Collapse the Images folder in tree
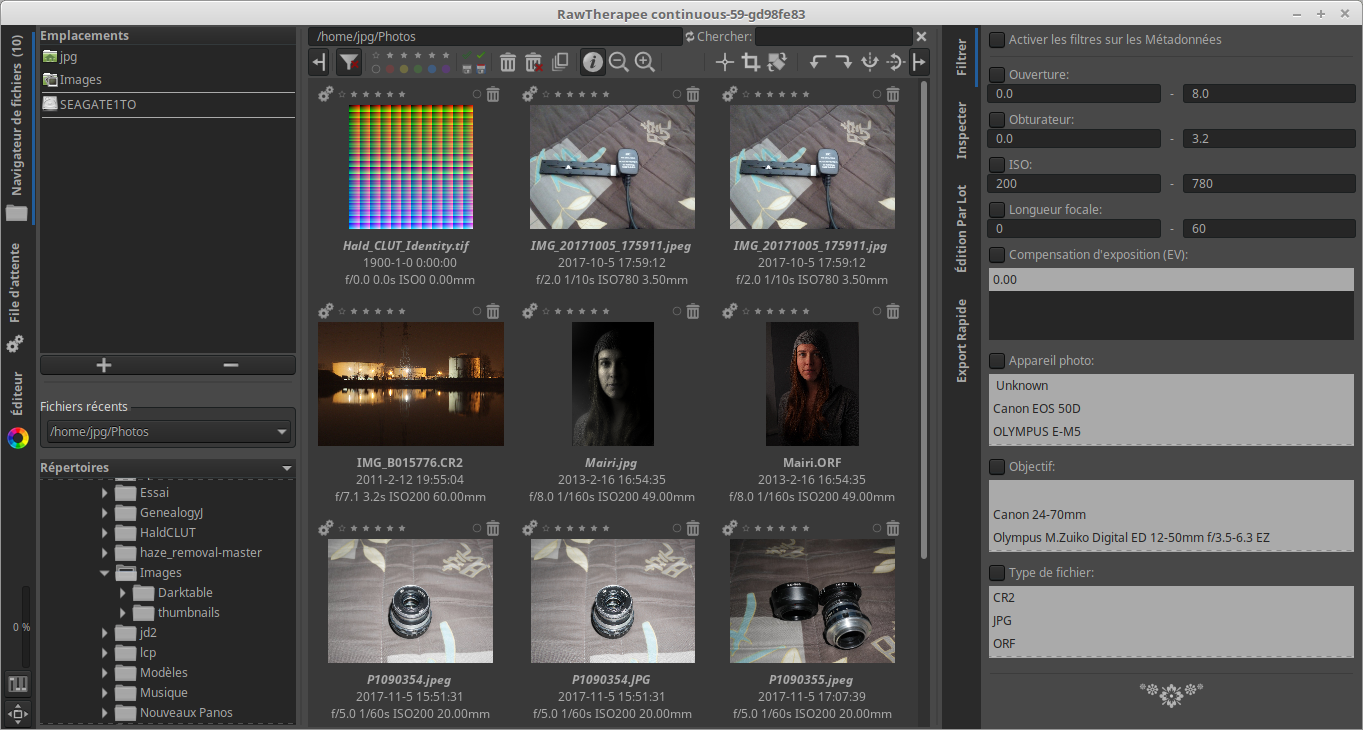Viewport: 1363px width, 730px height. point(104,573)
